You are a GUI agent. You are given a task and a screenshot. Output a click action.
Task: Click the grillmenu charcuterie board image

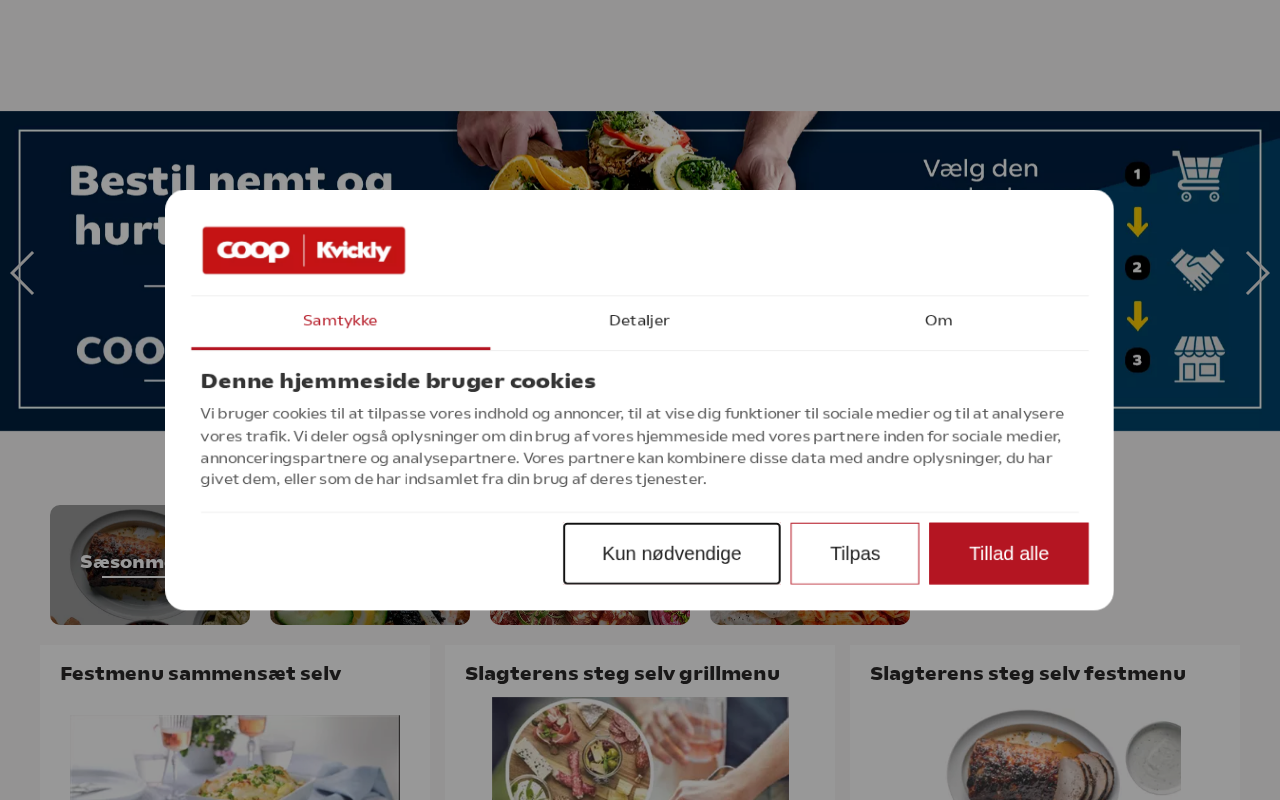[640, 748]
